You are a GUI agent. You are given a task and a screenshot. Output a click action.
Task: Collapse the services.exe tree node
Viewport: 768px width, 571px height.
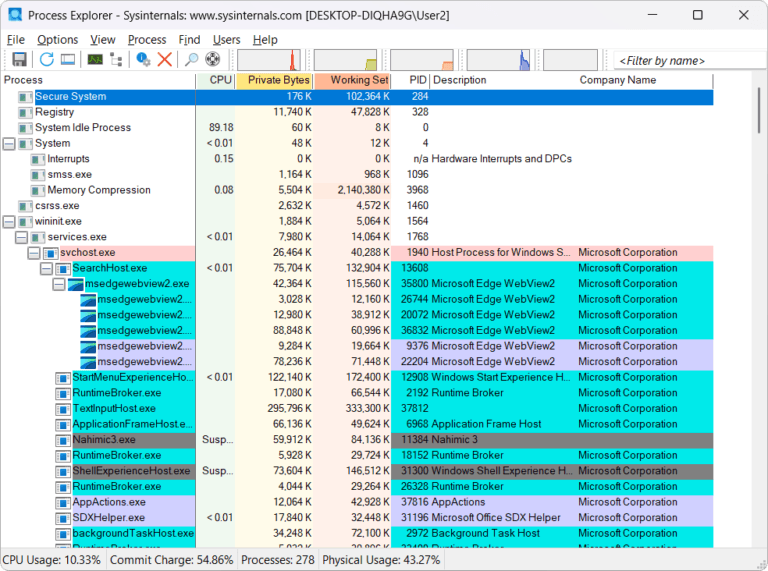pos(21,237)
